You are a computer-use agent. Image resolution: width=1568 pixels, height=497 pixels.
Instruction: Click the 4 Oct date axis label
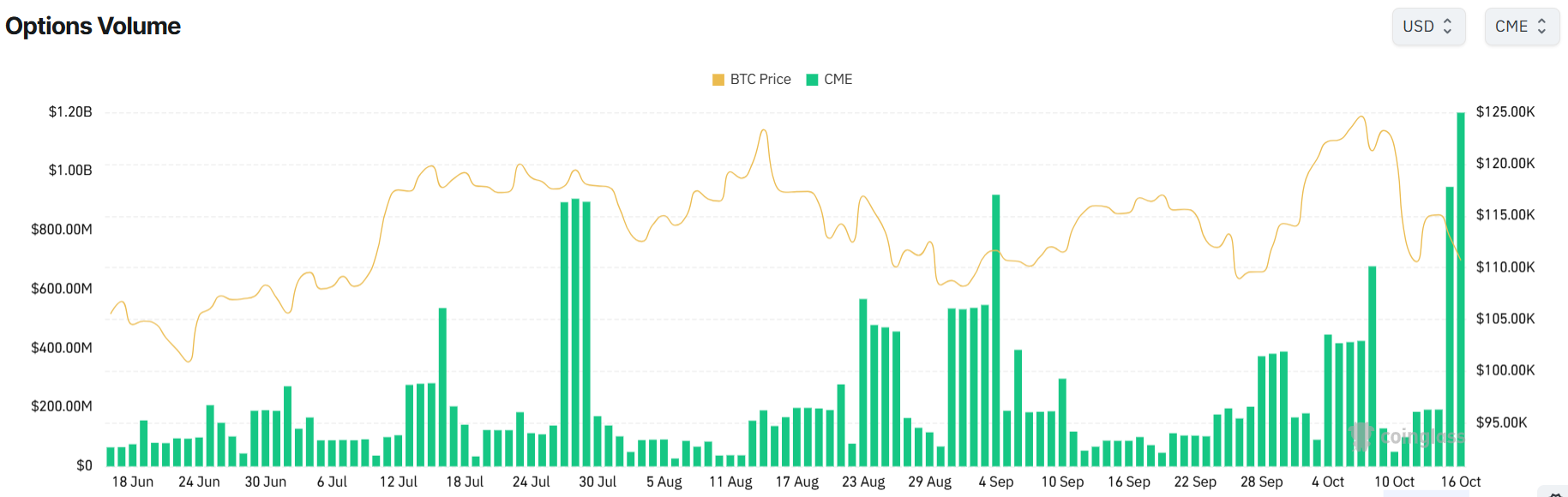tap(1328, 482)
